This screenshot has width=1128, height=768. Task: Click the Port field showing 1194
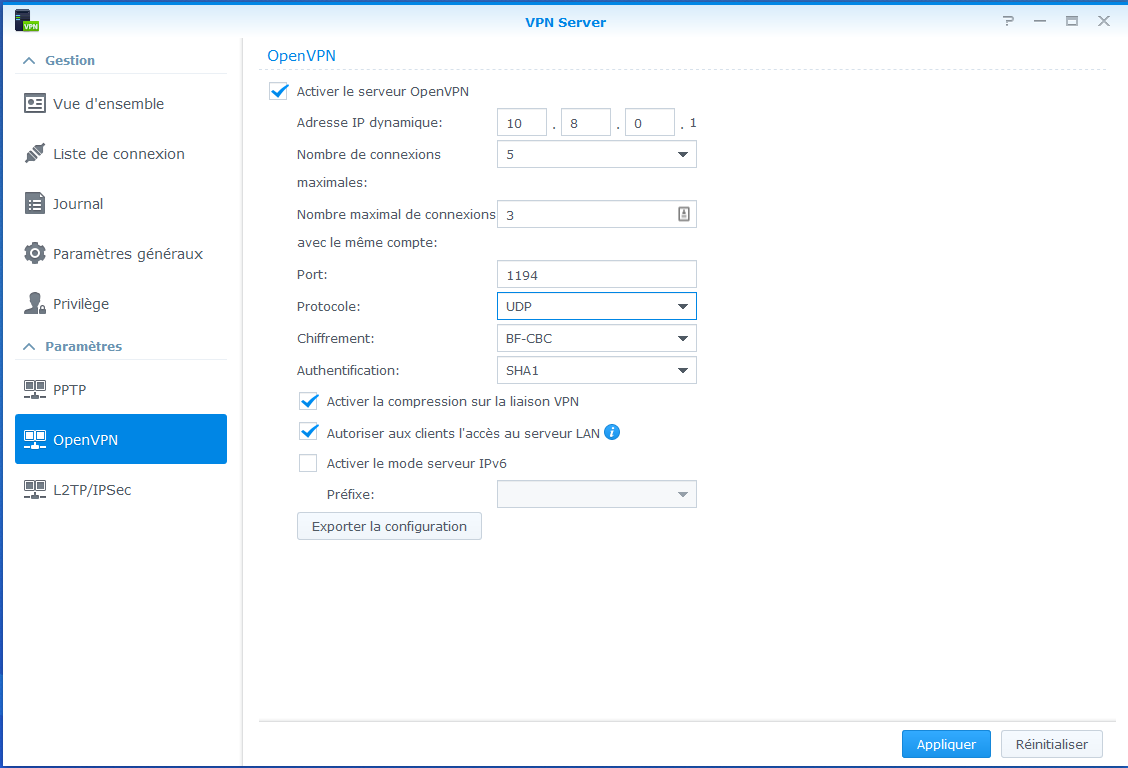click(x=596, y=275)
